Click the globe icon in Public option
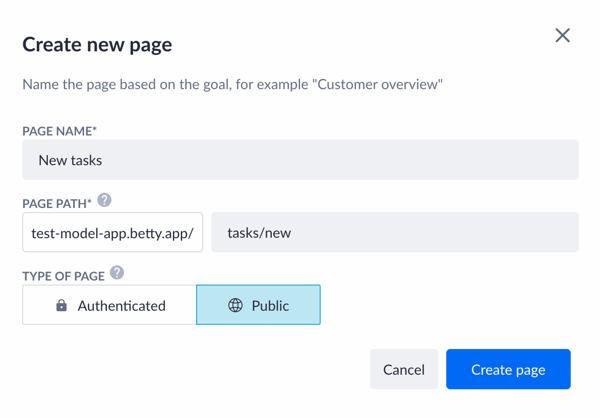Screen dimensions: 600x418 click(x=235, y=306)
